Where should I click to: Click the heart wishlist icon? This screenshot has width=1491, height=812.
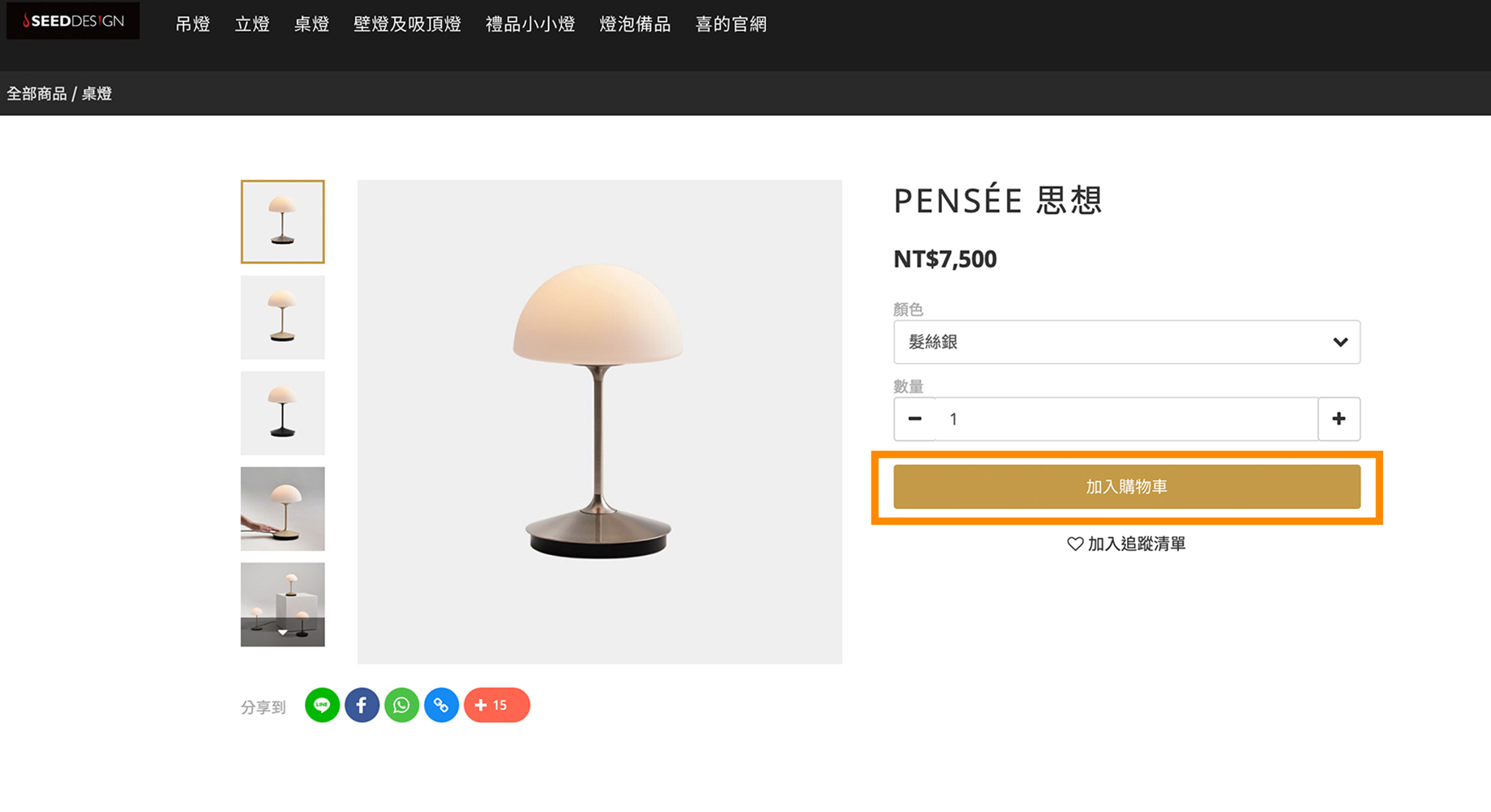coord(1075,544)
